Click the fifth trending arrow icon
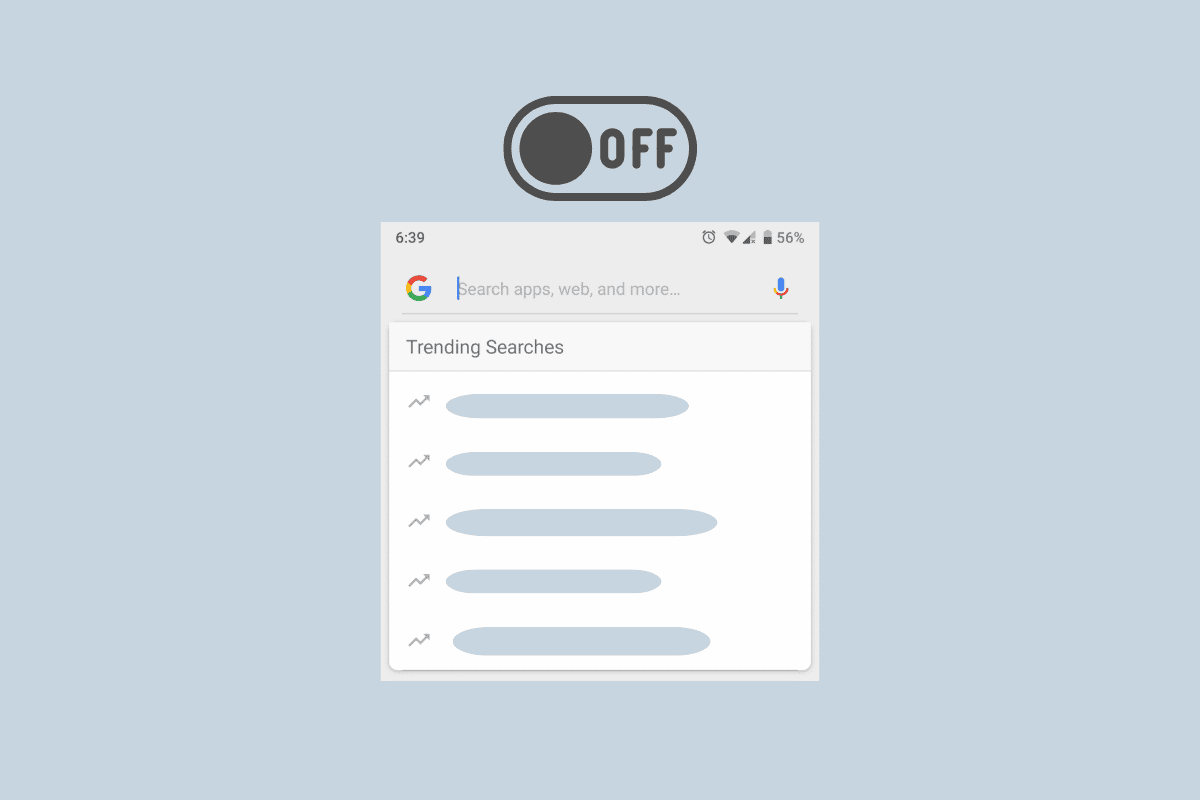The width and height of the screenshot is (1200, 800). coord(419,640)
